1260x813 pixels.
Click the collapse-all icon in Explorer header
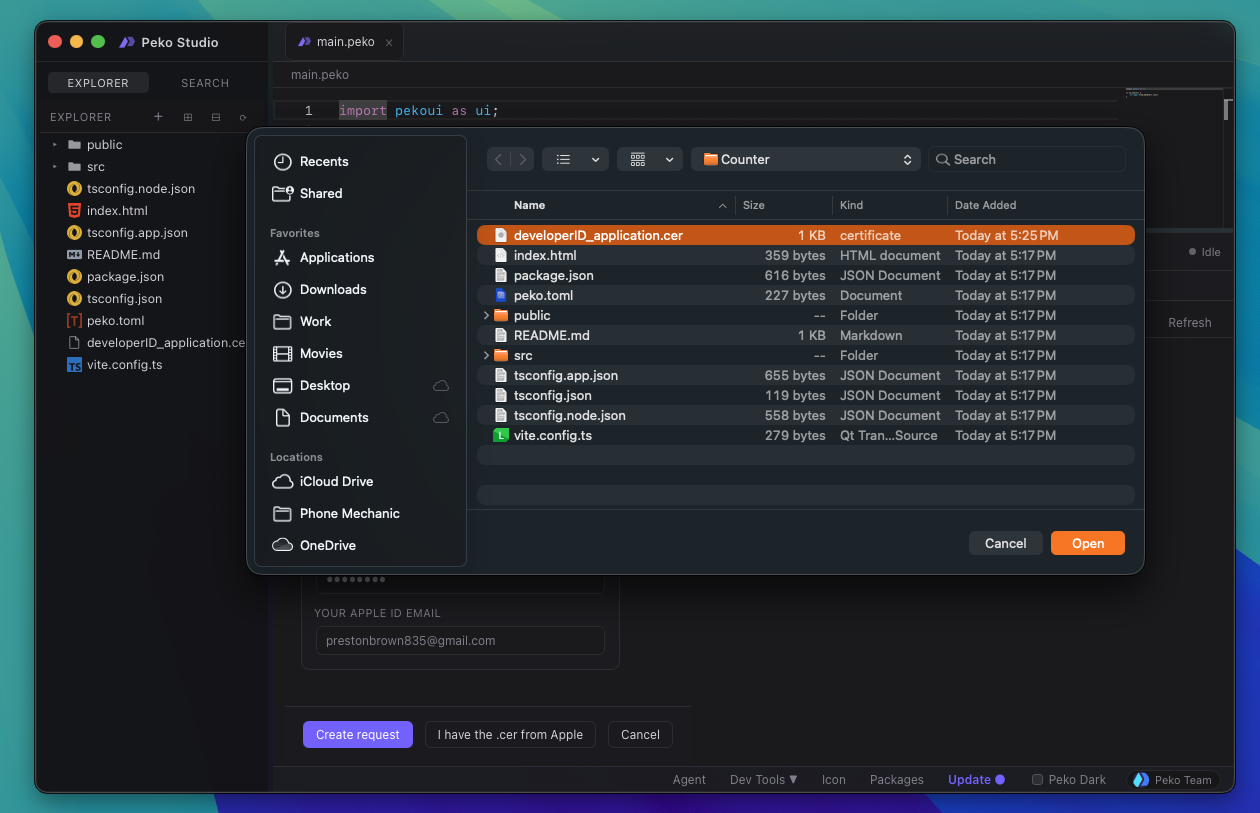coord(215,117)
